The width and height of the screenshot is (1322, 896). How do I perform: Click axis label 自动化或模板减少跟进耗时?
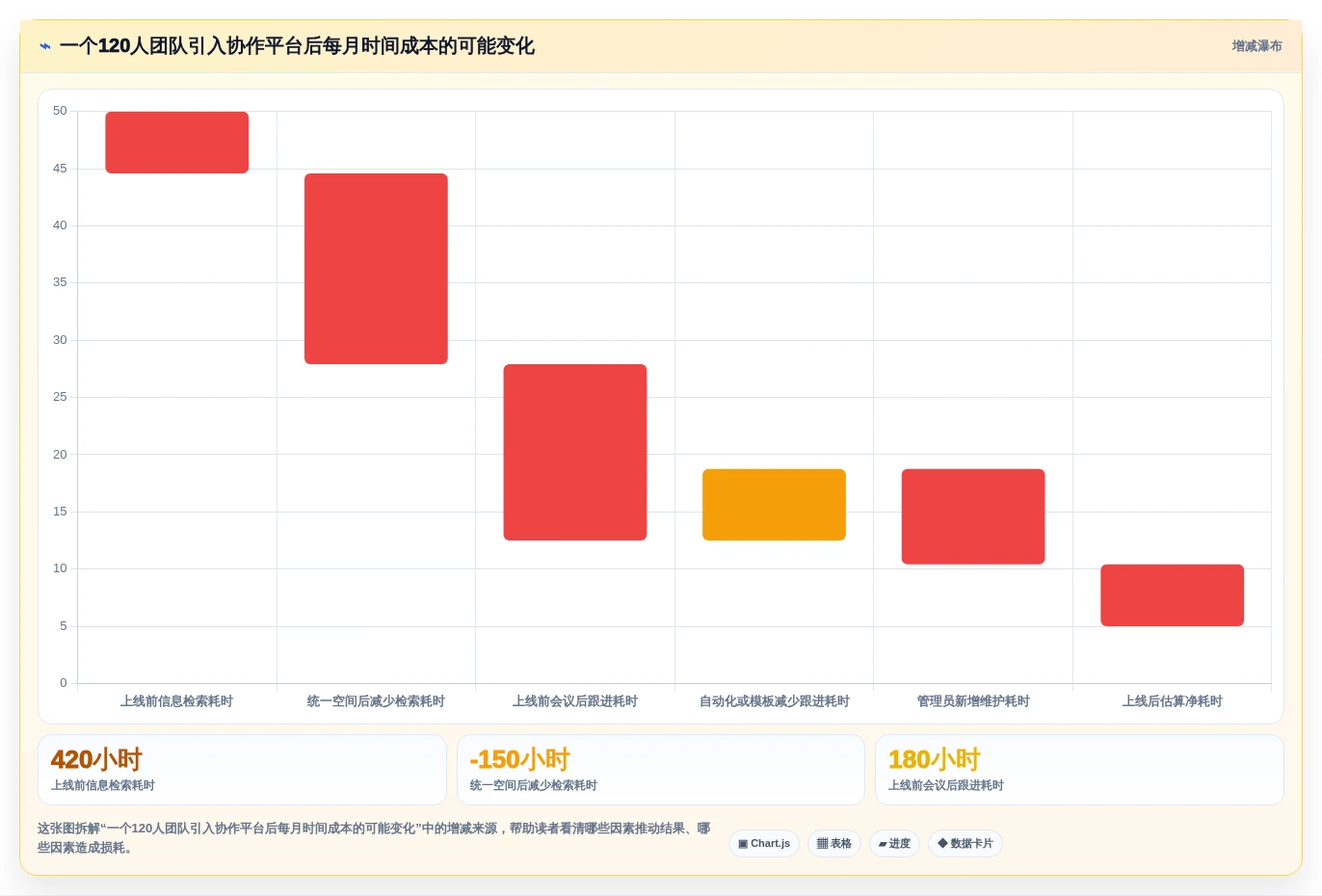(x=774, y=701)
